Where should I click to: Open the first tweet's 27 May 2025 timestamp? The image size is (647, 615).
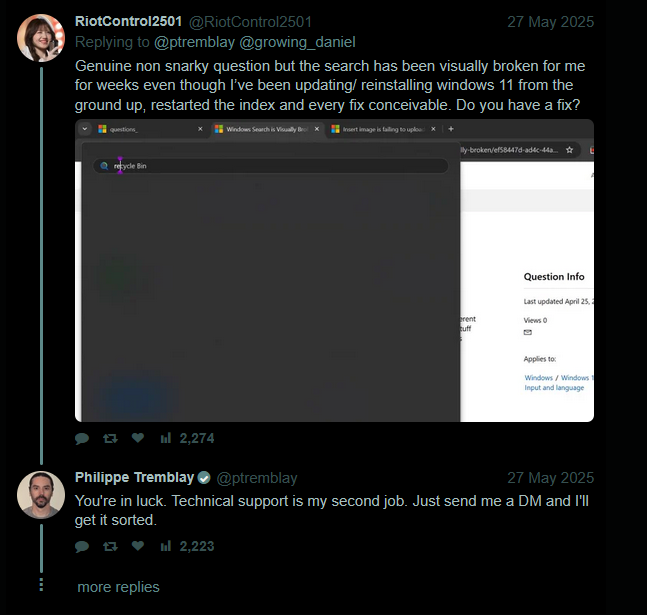click(550, 22)
